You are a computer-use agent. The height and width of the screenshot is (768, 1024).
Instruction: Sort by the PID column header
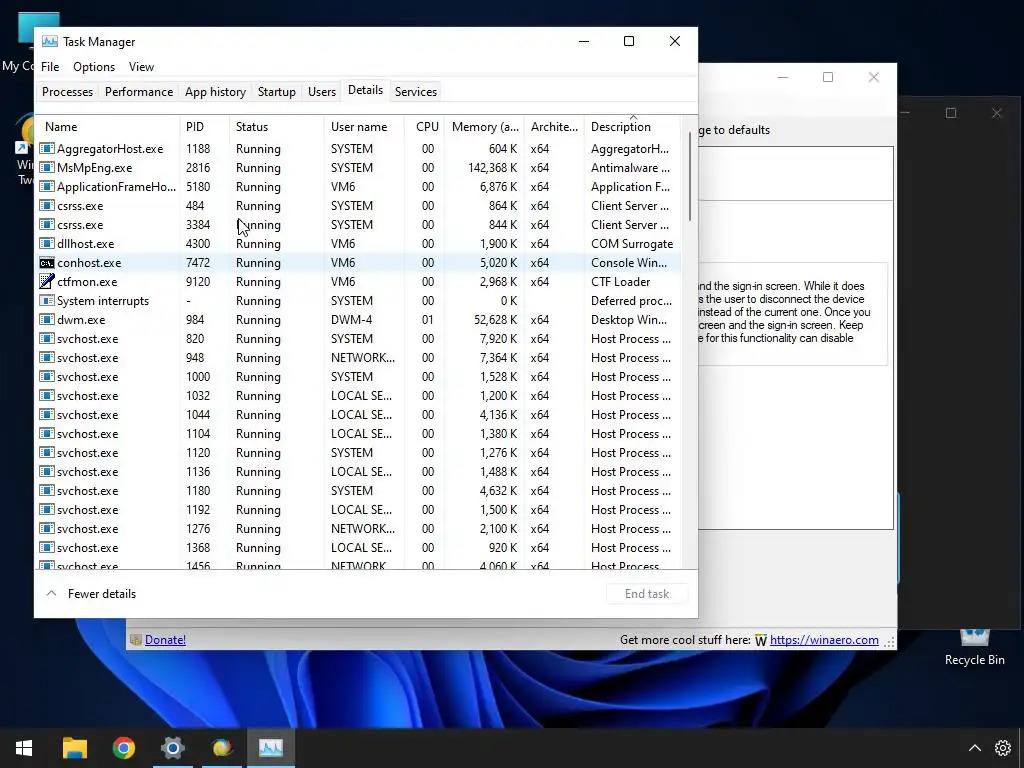pos(204,127)
